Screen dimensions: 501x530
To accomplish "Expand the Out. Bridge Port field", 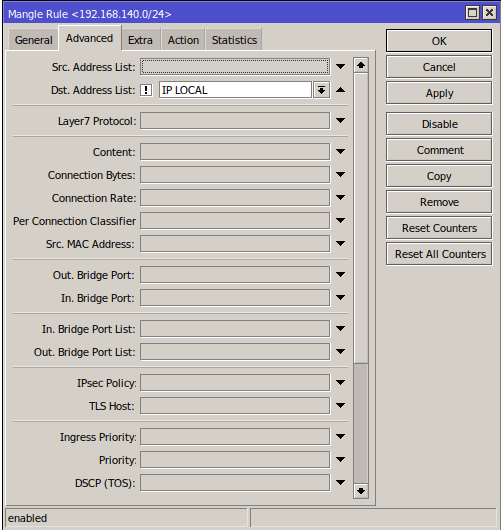I will coord(340,274).
